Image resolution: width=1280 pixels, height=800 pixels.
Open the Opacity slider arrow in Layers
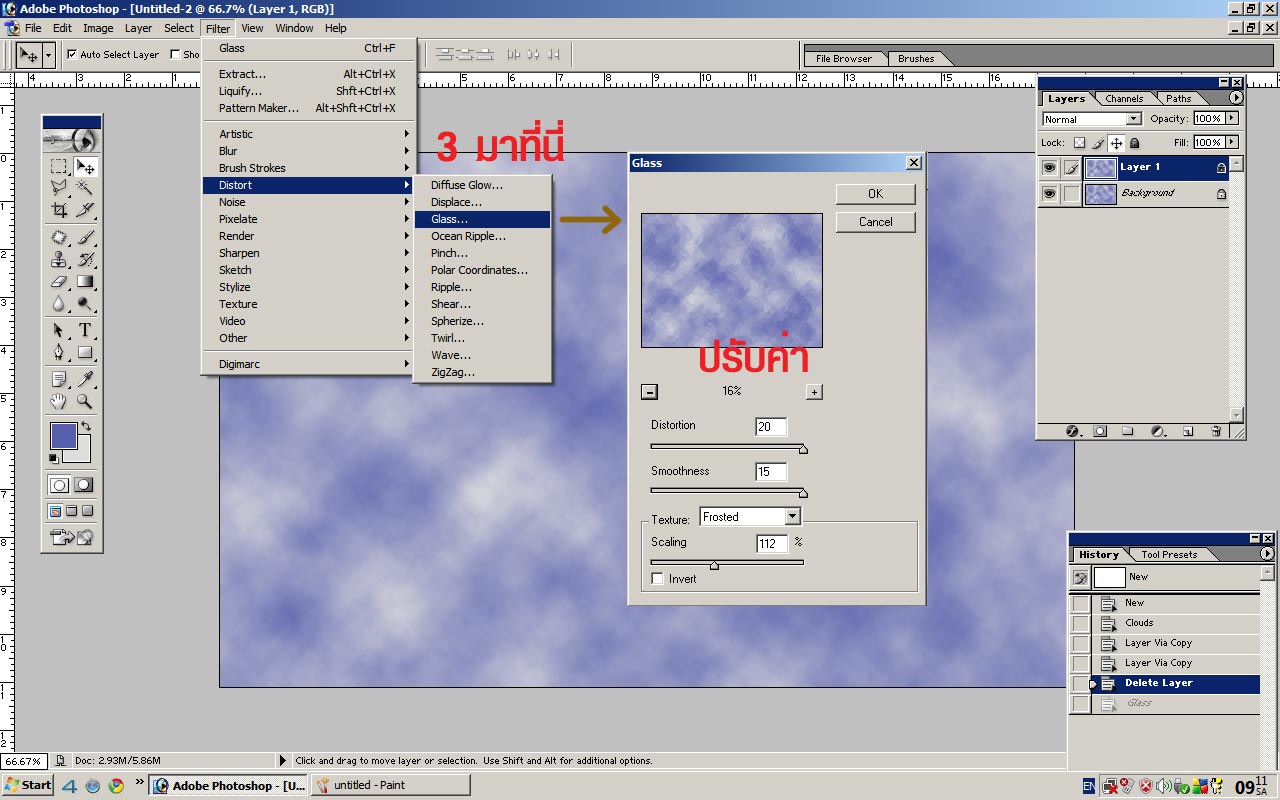coord(1232,118)
